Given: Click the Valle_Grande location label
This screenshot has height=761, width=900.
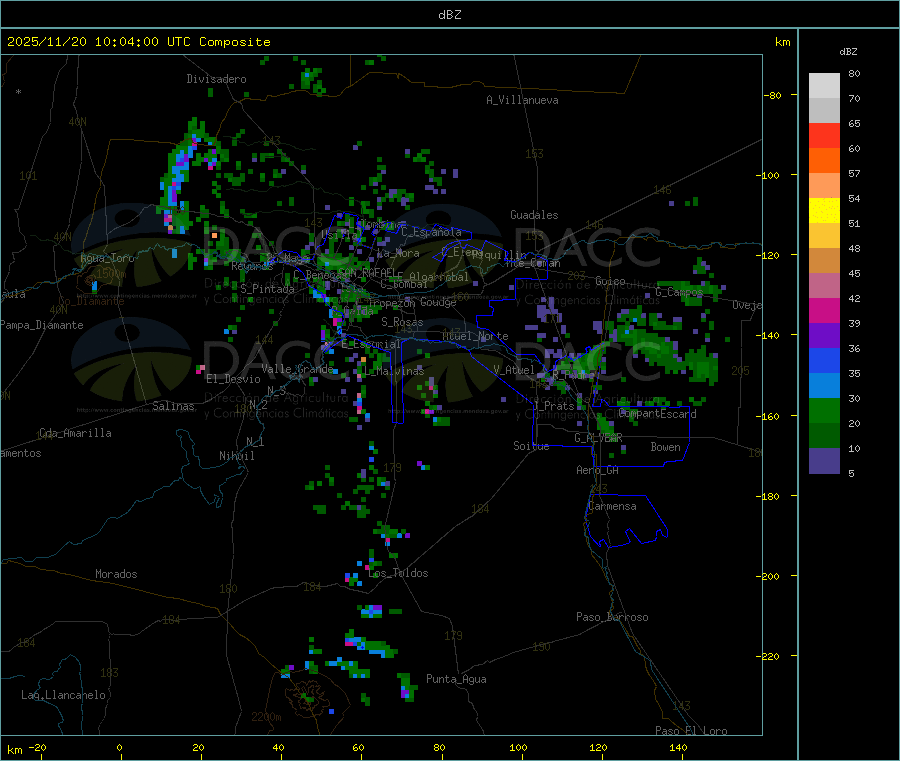Looking at the screenshot, I should (x=297, y=369).
